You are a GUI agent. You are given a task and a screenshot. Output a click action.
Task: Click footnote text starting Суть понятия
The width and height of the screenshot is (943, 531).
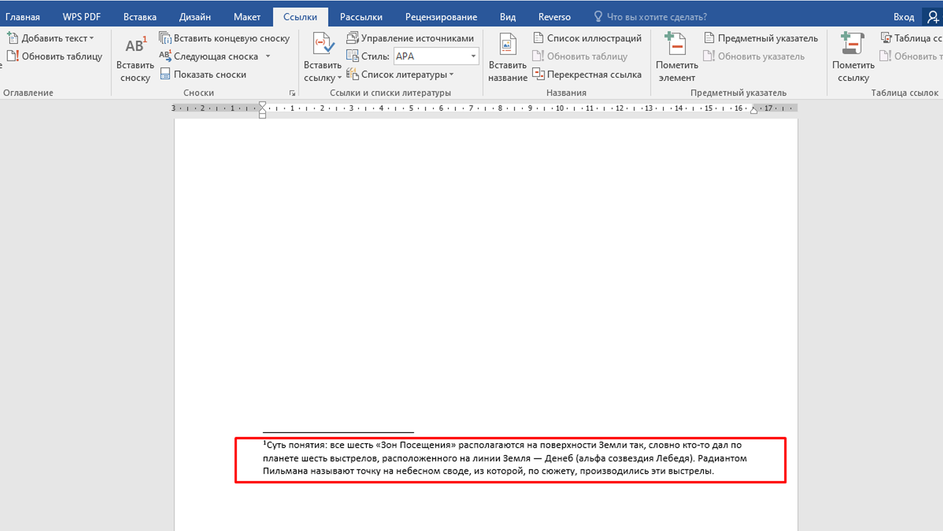pyautogui.click(x=502, y=445)
